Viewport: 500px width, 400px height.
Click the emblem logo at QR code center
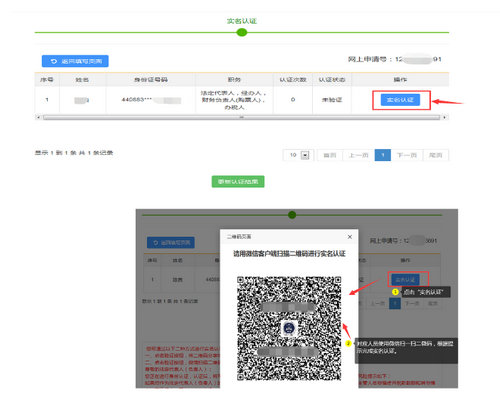point(289,328)
